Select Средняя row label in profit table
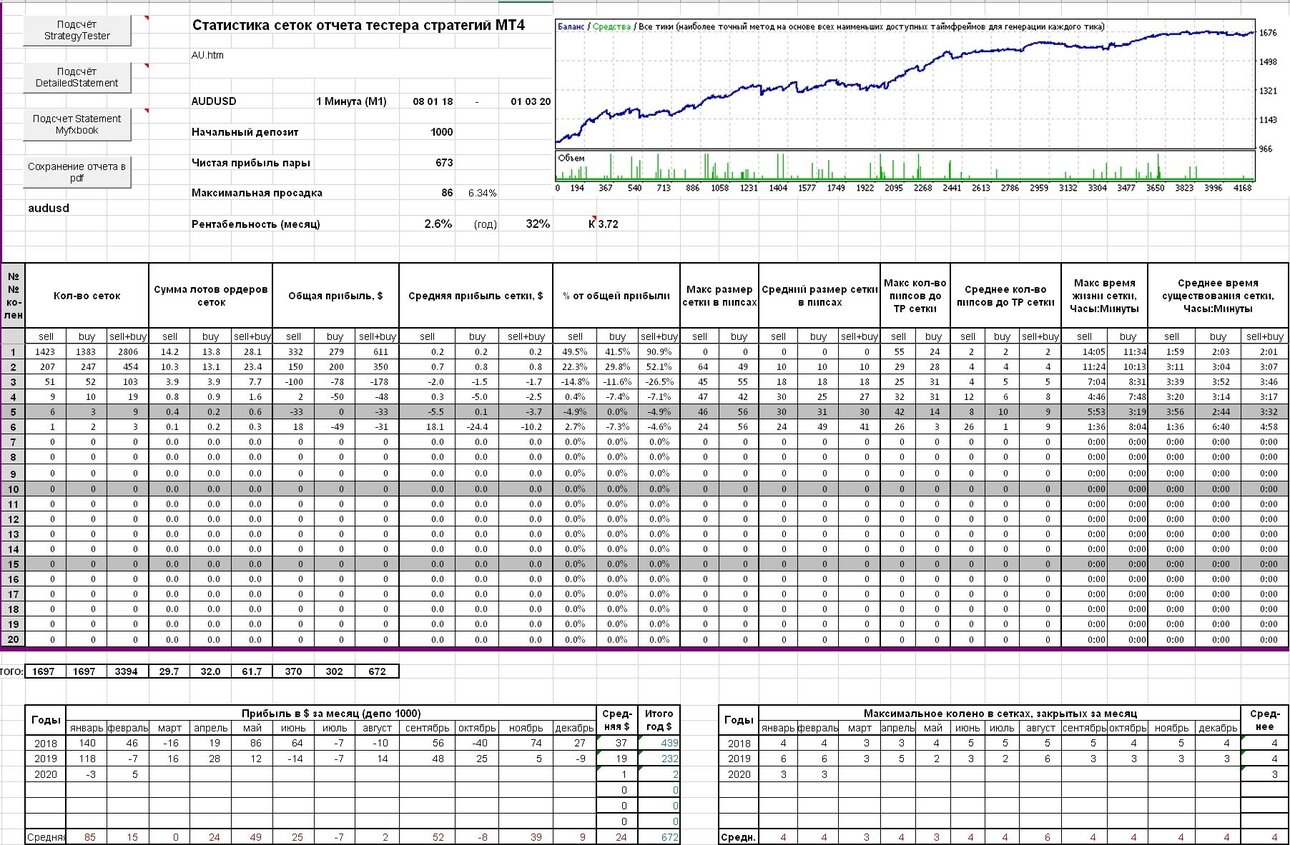 pyautogui.click(x=45, y=837)
